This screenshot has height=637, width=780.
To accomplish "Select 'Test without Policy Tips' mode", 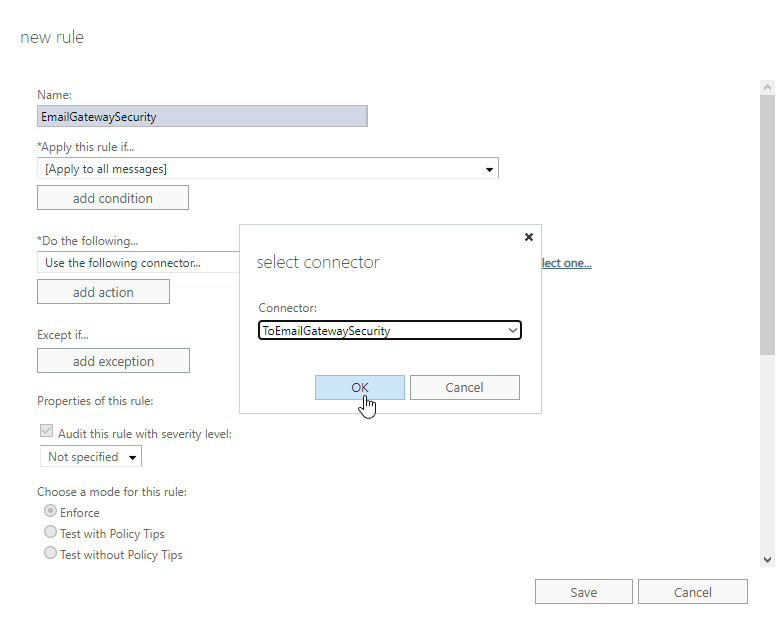I will (51, 554).
